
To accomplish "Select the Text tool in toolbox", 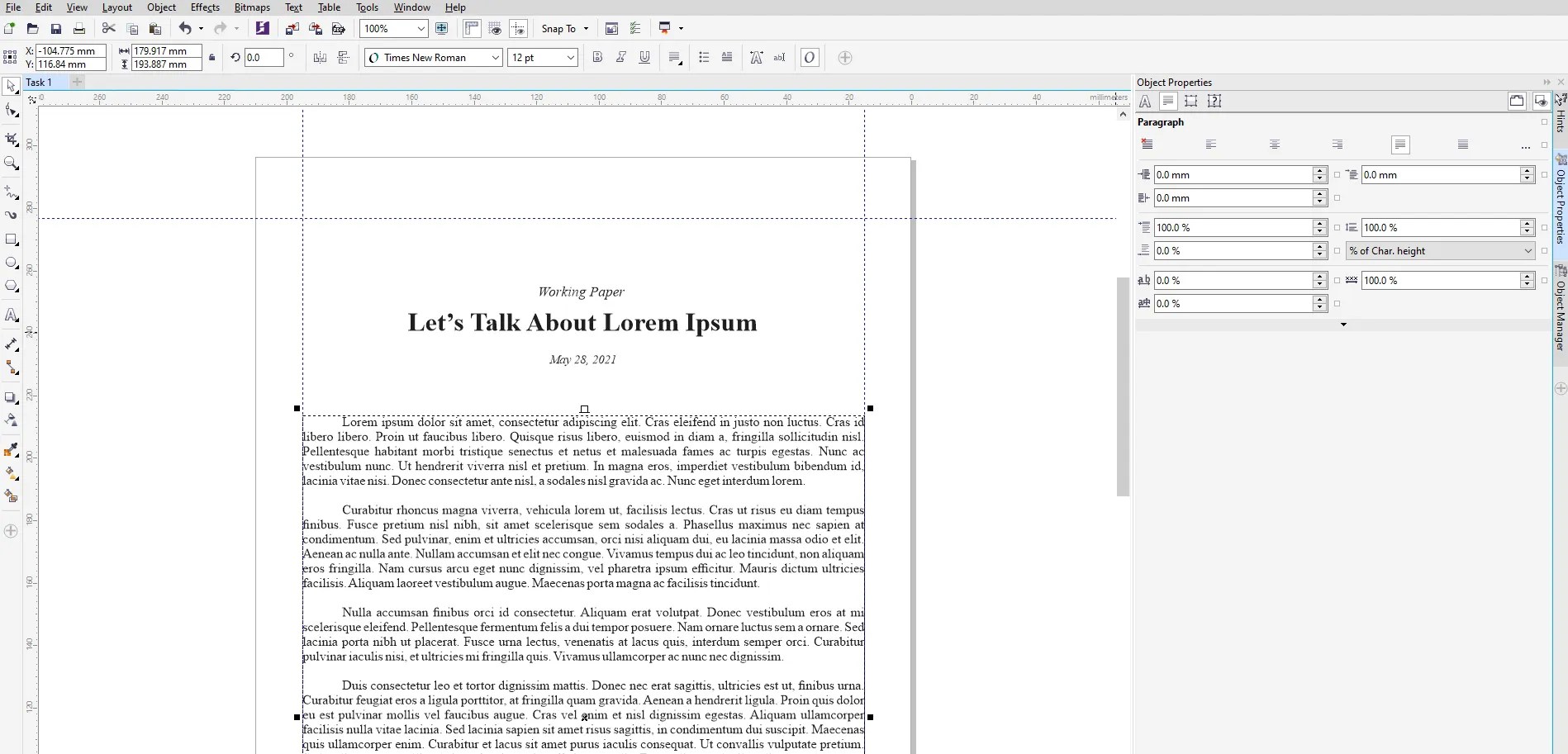I will 12,315.
